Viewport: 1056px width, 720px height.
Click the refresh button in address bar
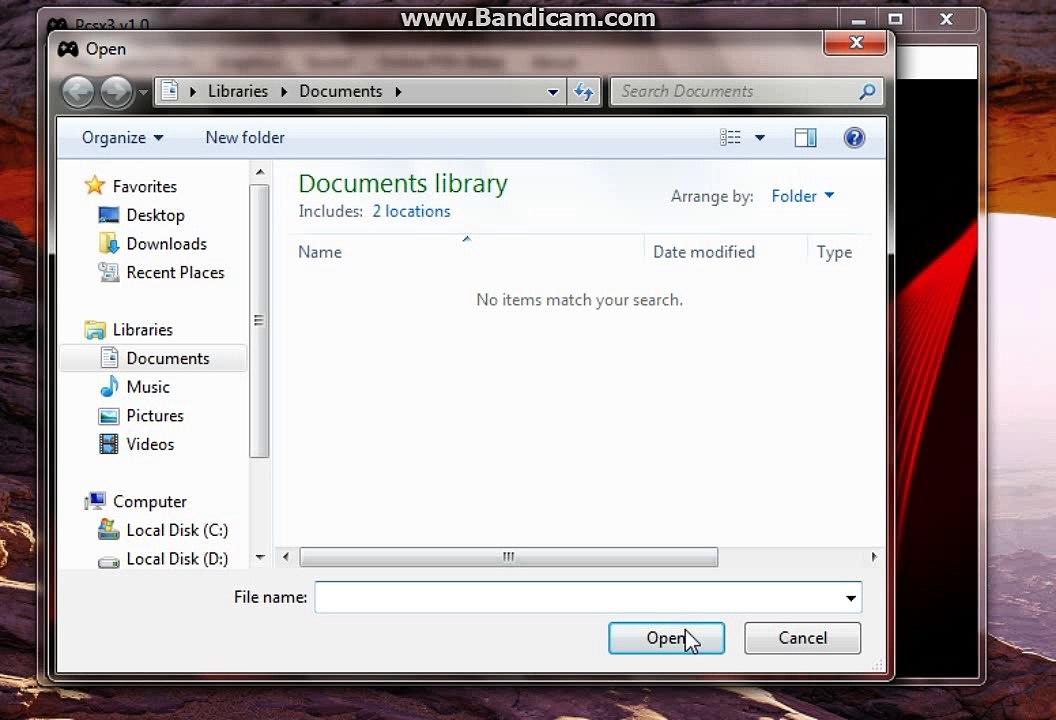point(584,92)
